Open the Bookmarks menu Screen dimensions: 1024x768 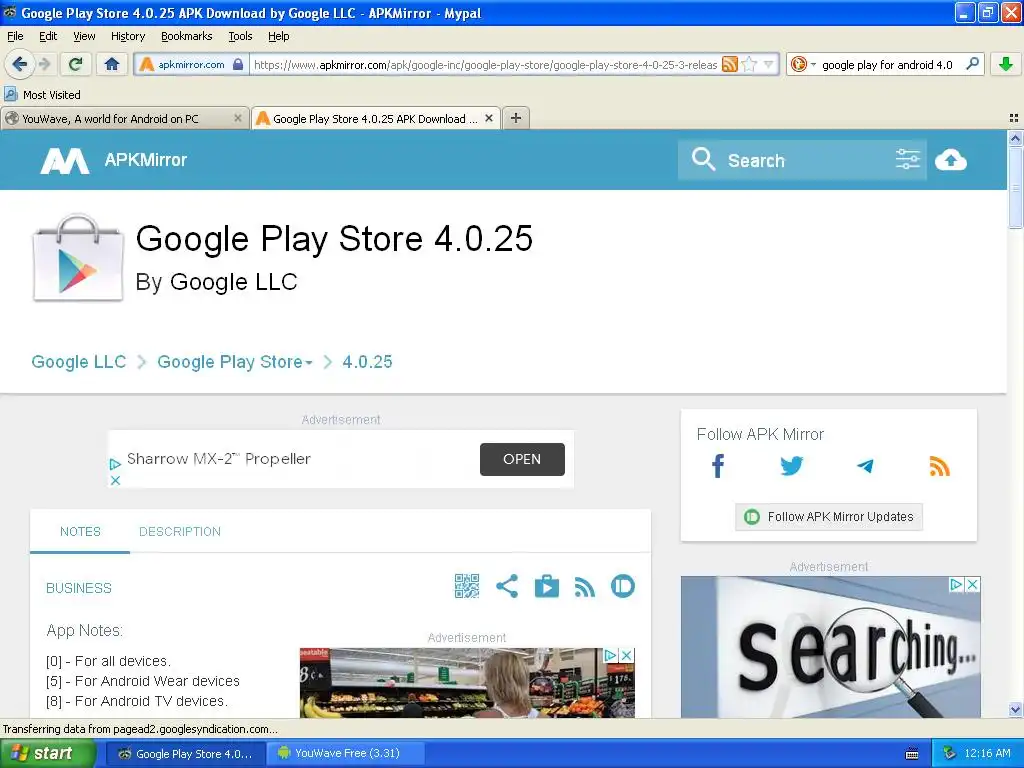point(186,36)
